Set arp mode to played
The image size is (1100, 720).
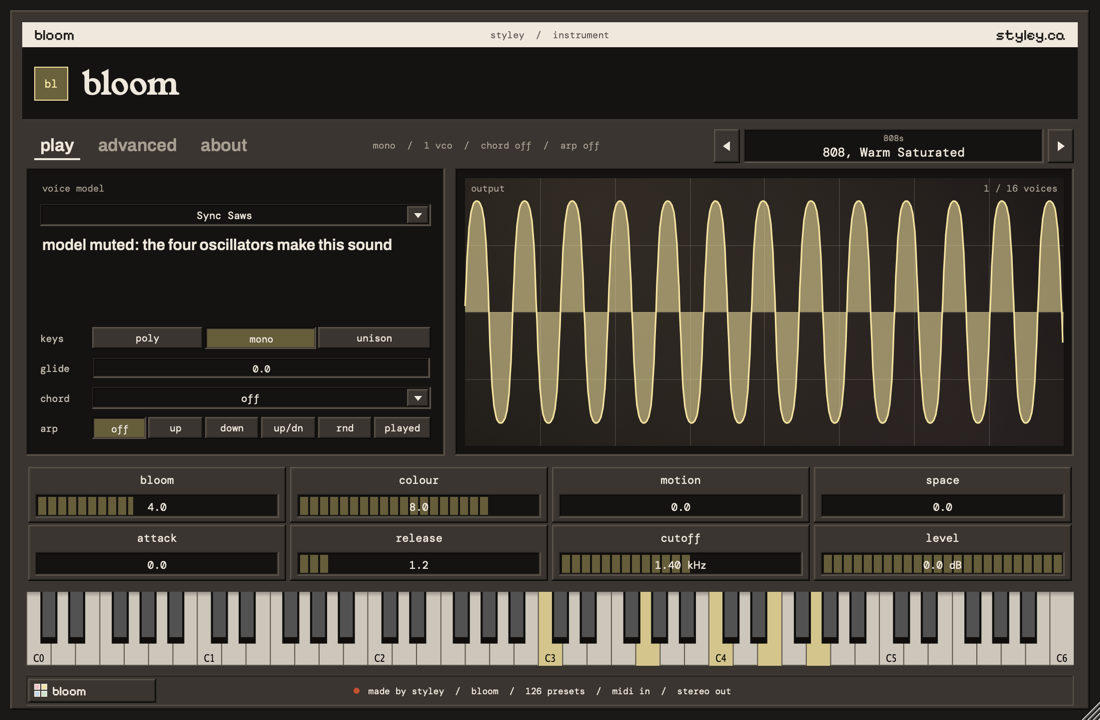(x=402, y=427)
